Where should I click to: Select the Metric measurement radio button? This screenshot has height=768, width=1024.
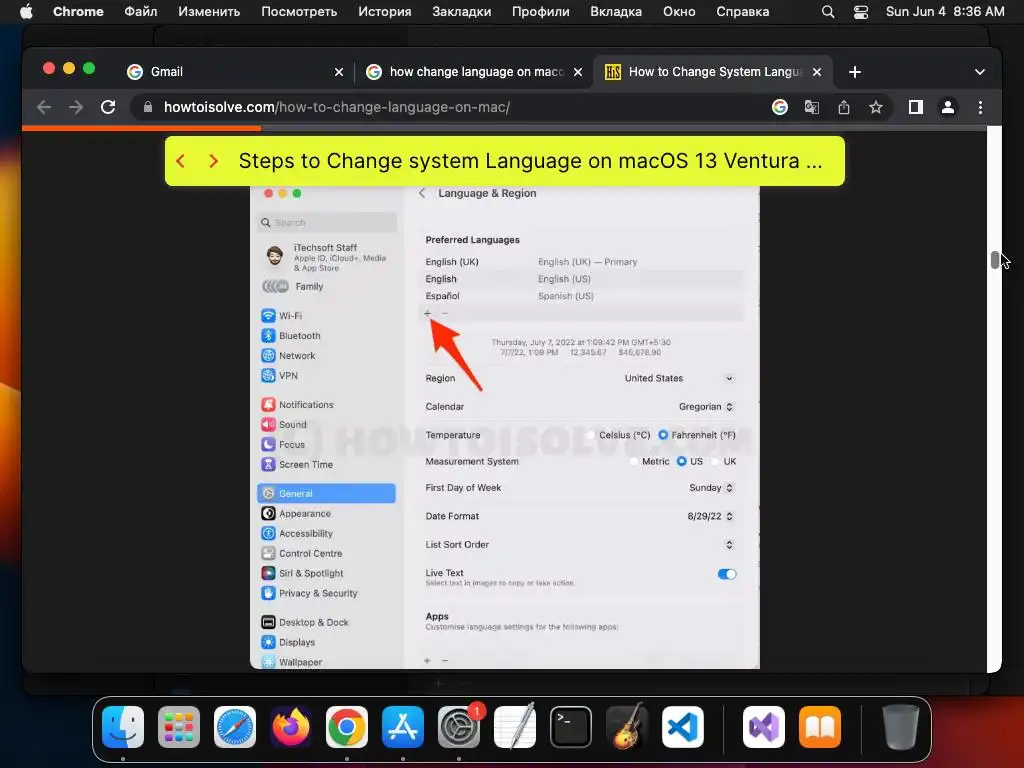coord(633,461)
